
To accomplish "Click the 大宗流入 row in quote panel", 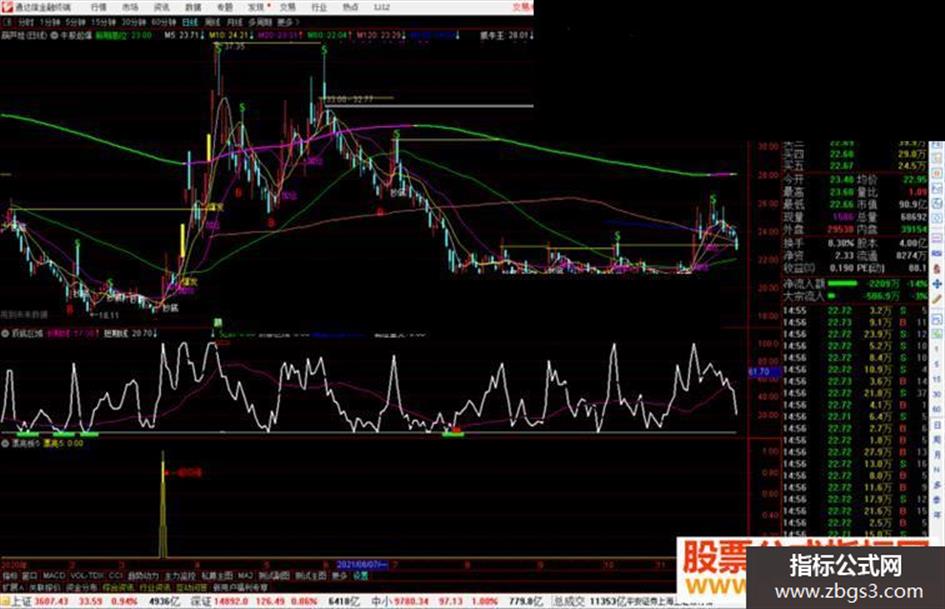I will tap(855, 296).
